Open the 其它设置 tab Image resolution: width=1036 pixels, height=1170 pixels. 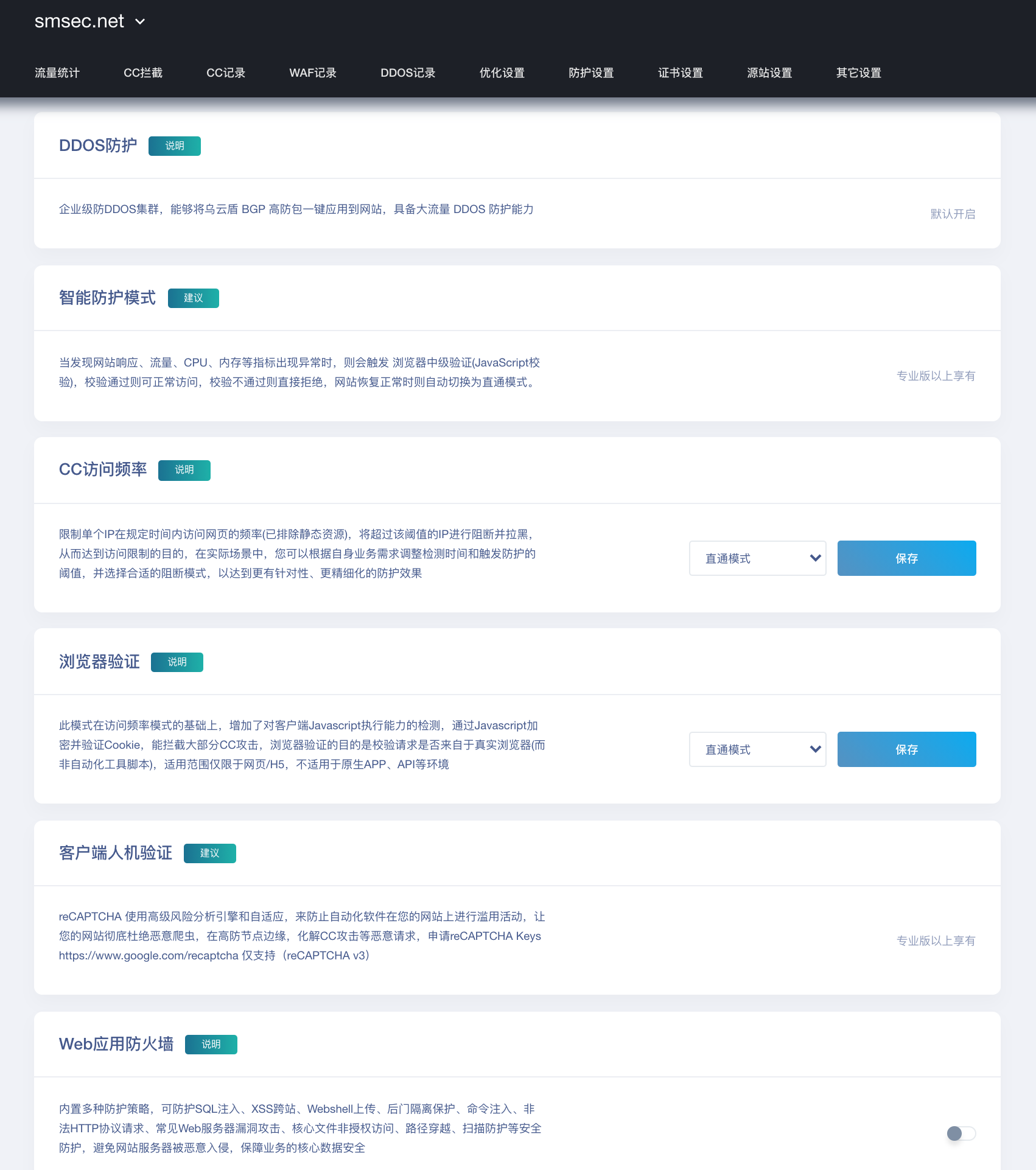(x=859, y=73)
